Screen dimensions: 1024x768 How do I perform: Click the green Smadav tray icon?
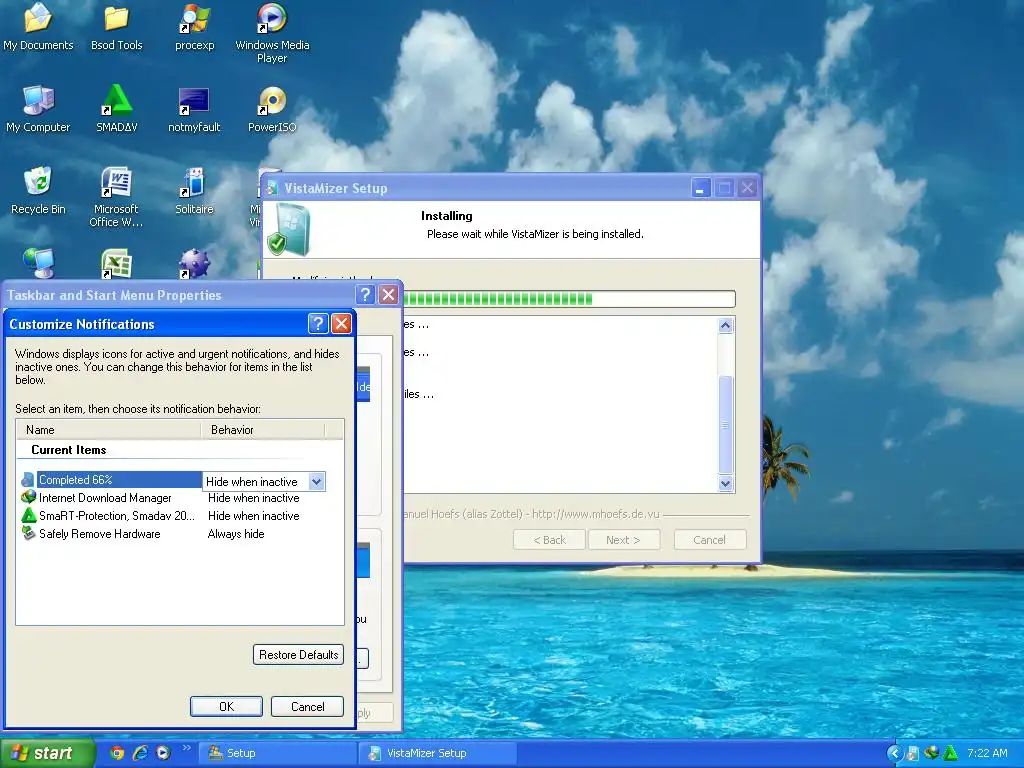click(951, 753)
